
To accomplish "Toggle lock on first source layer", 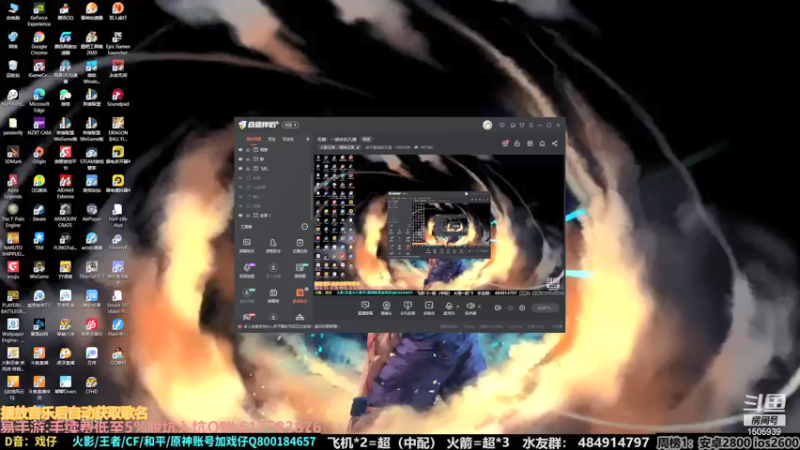I will (248, 149).
